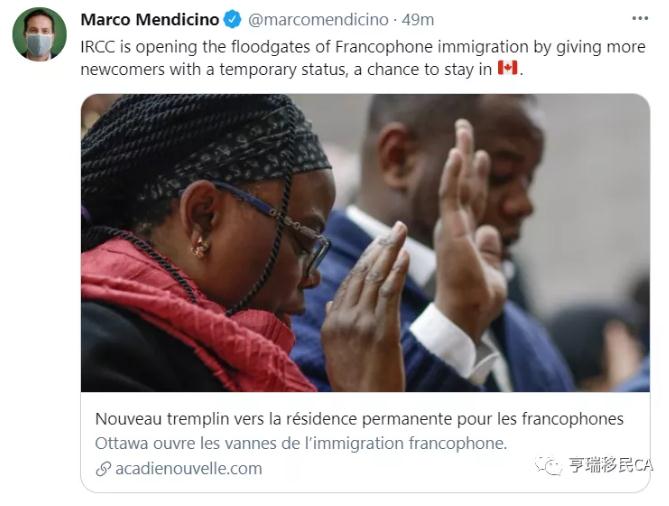Click the chain link icon beside acadienouvelle.com
This screenshot has height=506, width=669.
pos(103,469)
